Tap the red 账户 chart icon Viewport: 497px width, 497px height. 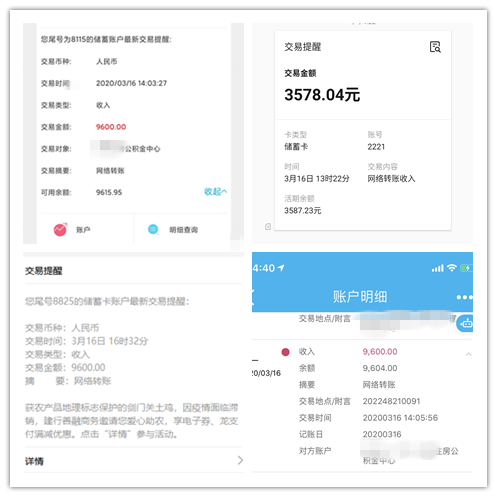(x=60, y=230)
